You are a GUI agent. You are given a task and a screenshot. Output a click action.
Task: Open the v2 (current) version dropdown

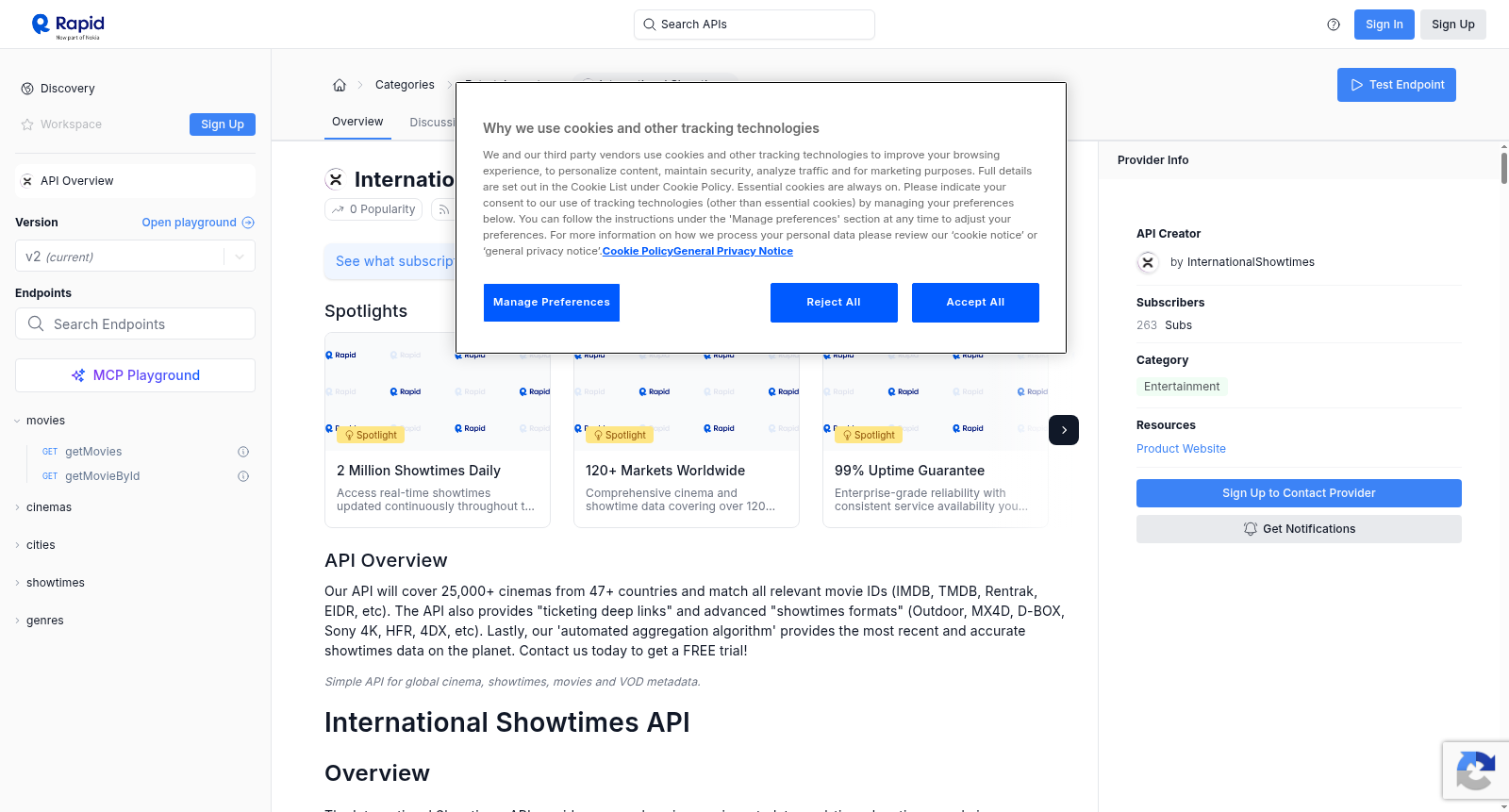tap(135, 257)
